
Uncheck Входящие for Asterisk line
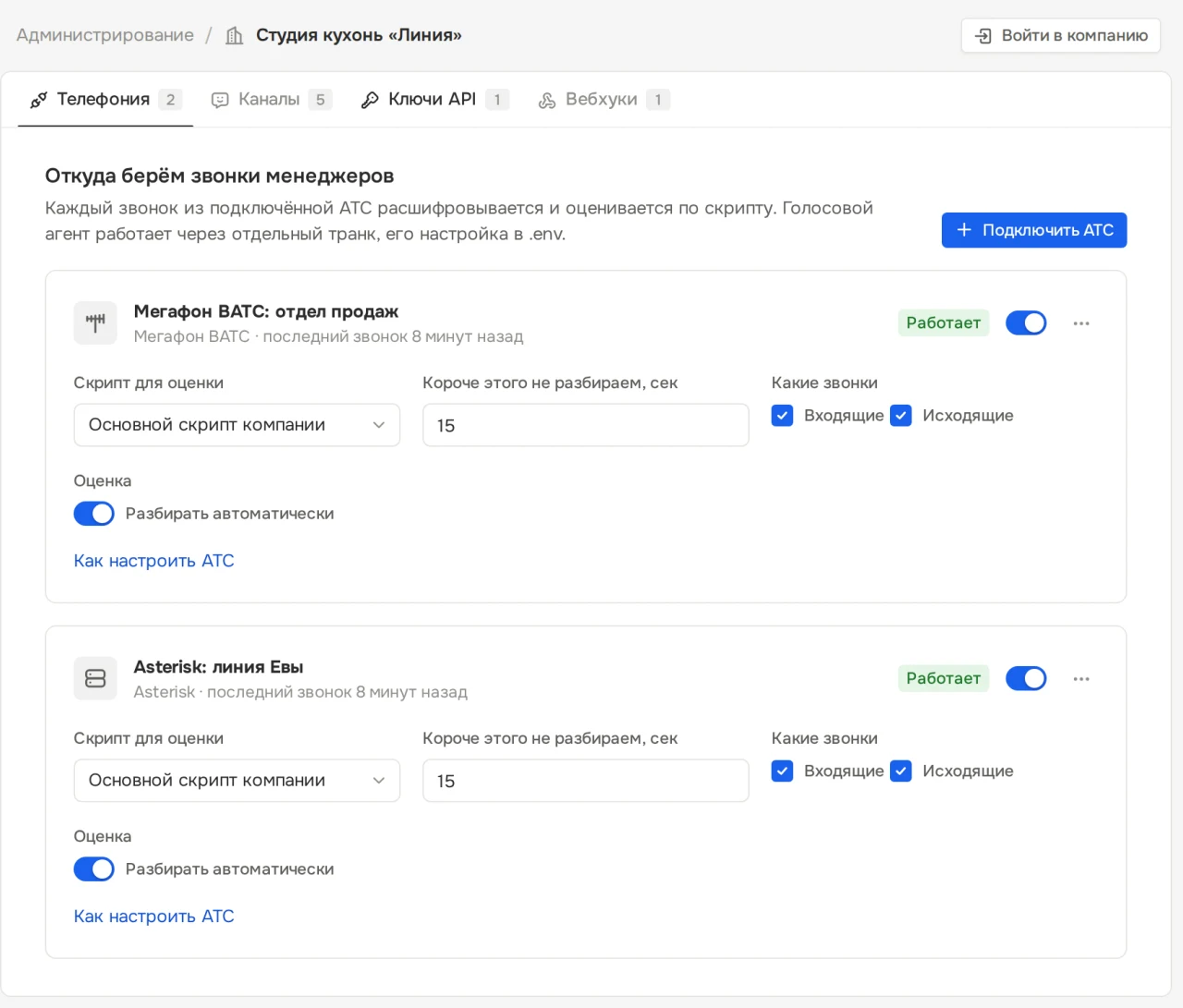click(782, 771)
